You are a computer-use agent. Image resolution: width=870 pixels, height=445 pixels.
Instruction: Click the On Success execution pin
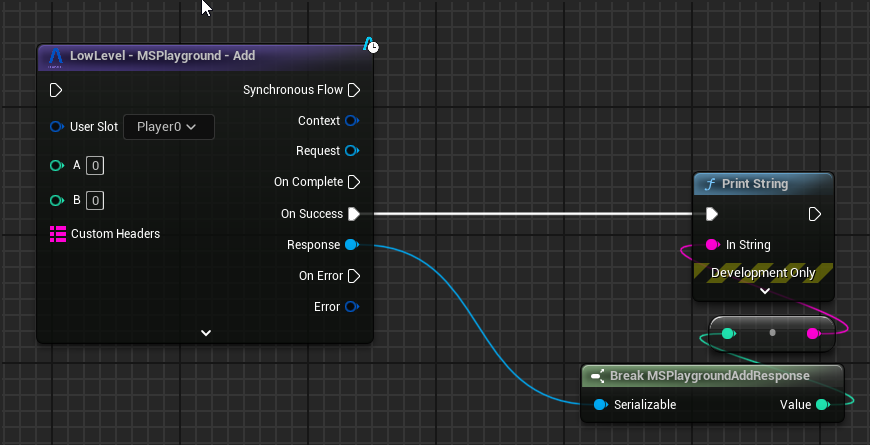[x=353, y=213]
